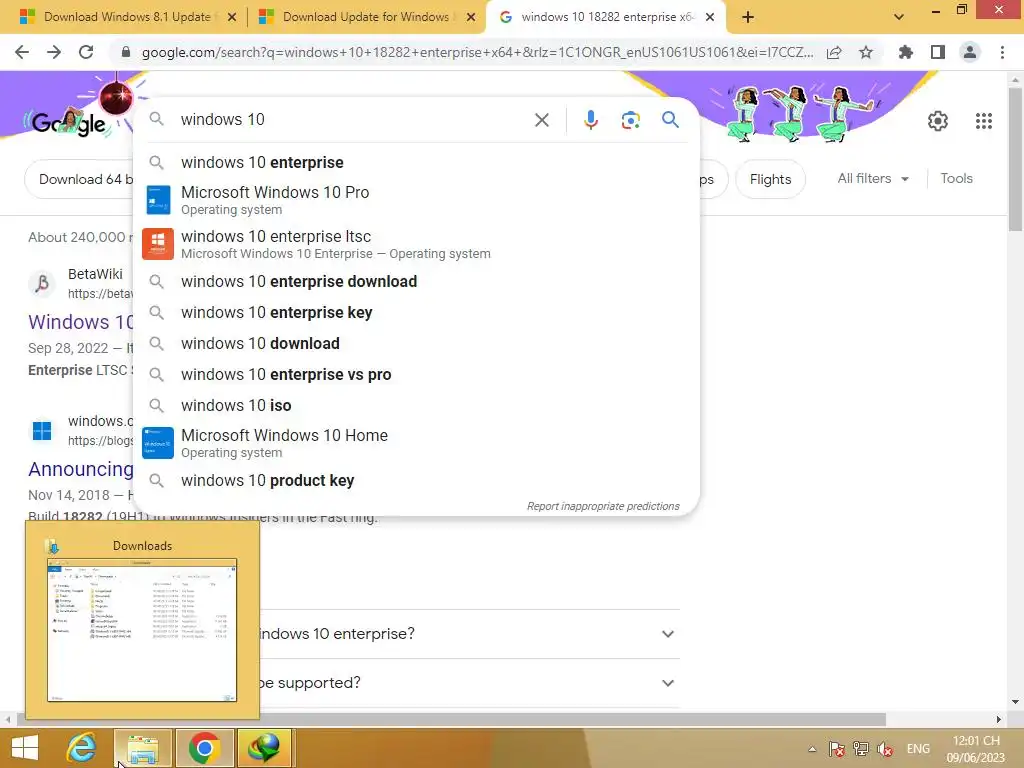The height and width of the screenshot is (768, 1024).
Task: Open Chrome extensions puzzle icon
Action: 905,52
